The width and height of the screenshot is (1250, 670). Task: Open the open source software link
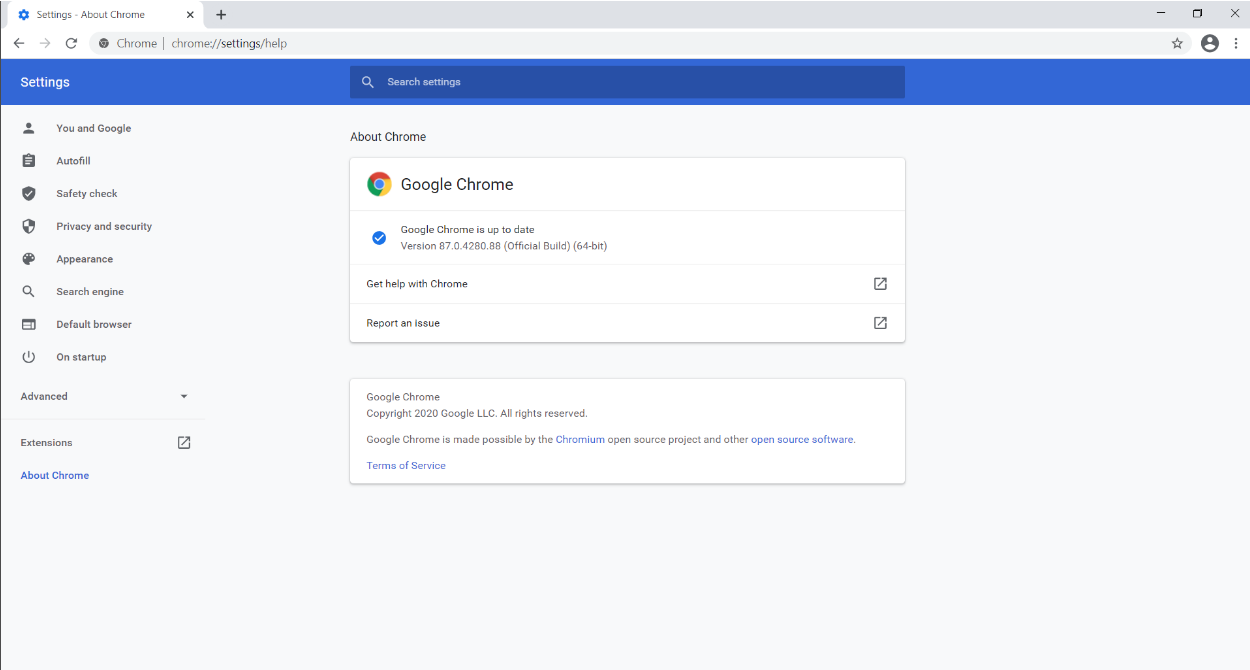tap(802, 439)
